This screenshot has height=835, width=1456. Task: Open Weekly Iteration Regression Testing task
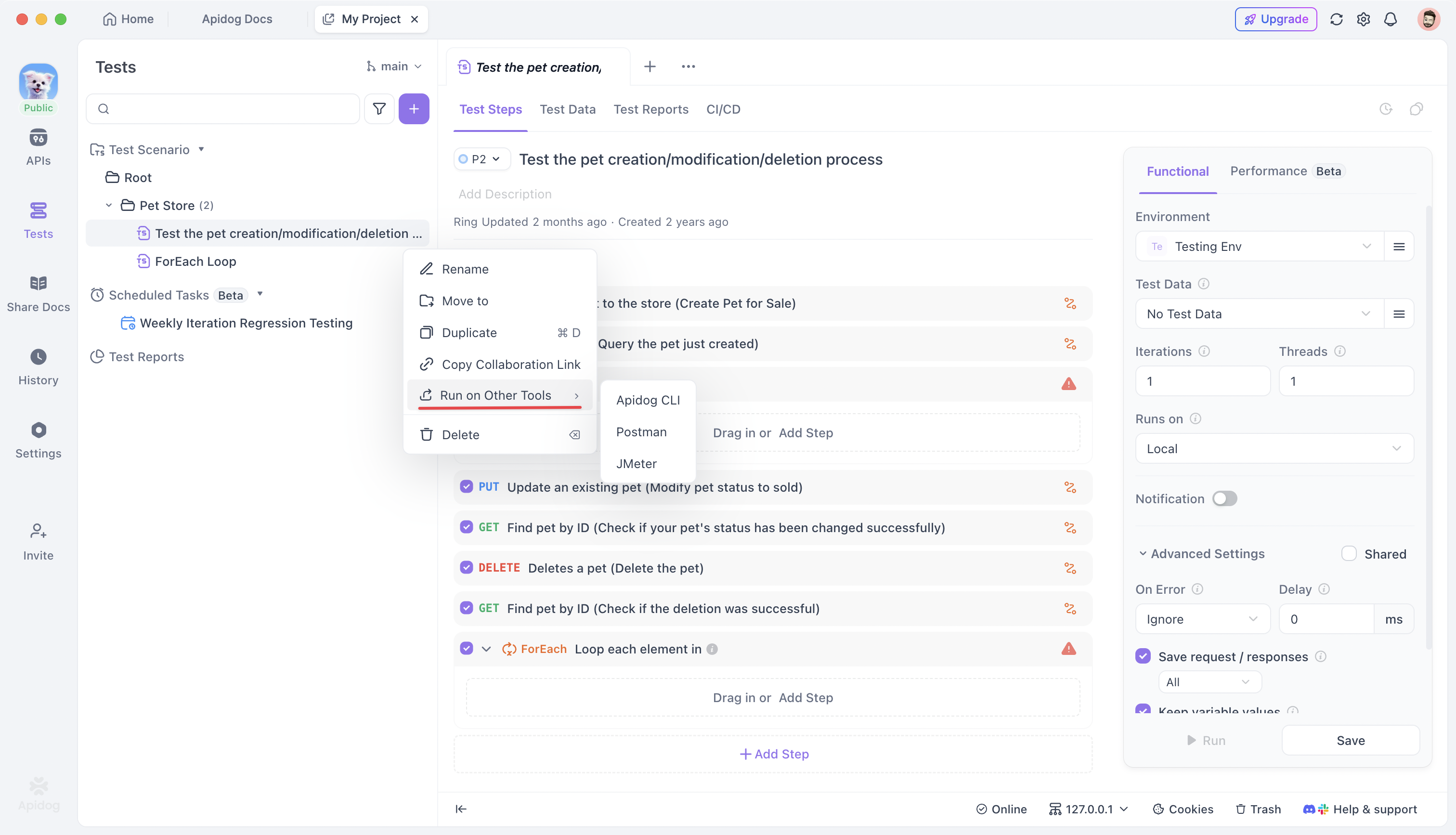[236, 323]
